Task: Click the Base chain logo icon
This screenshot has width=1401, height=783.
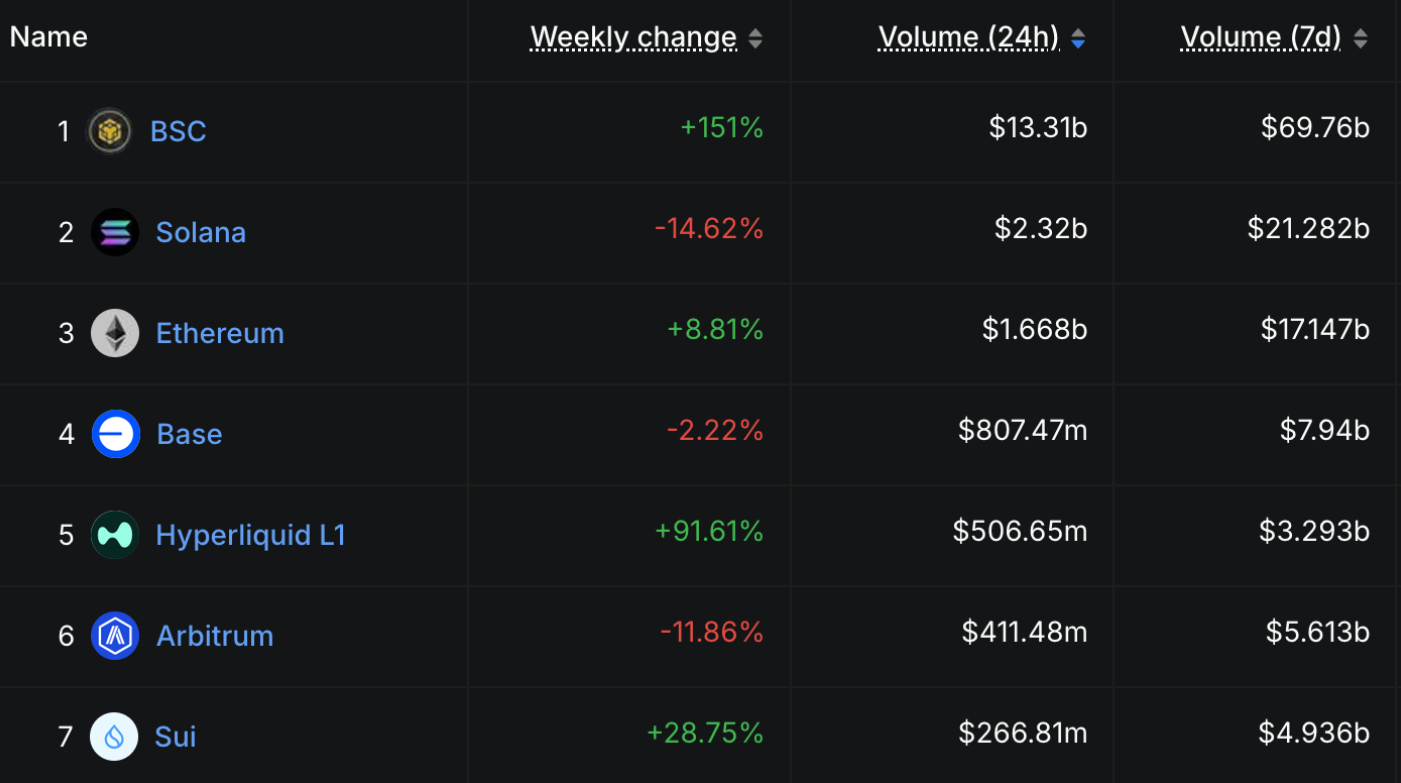Action: [x=116, y=434]
